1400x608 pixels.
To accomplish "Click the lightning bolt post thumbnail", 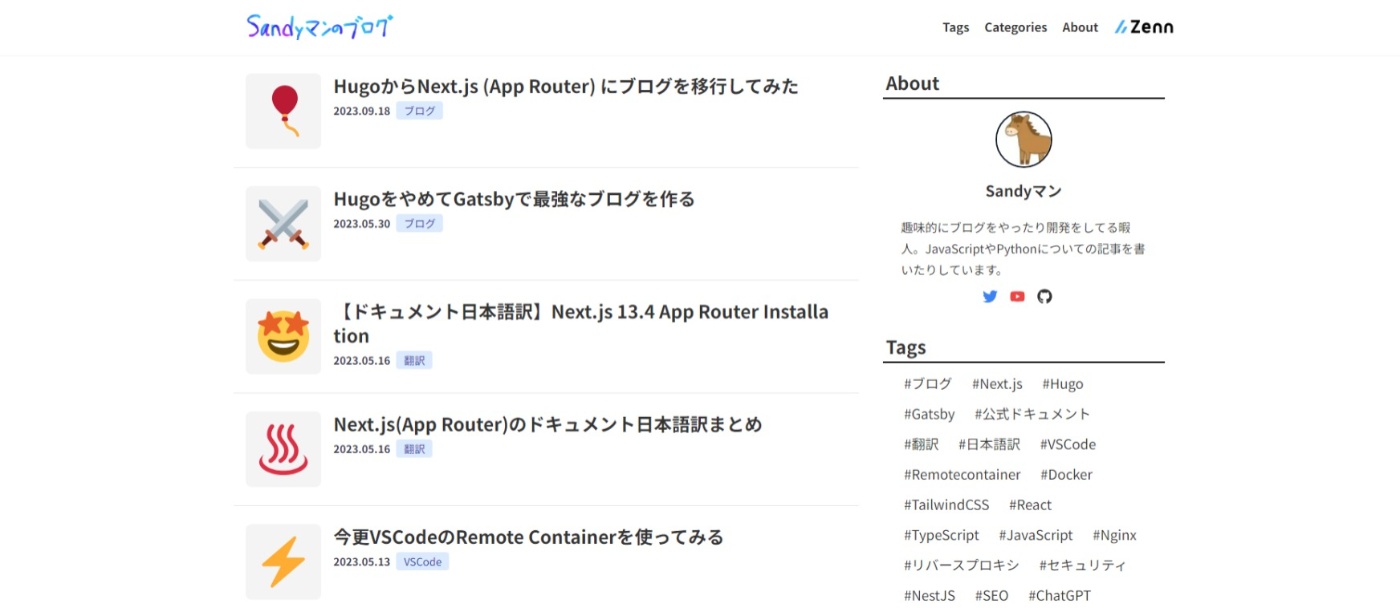I will pos(284,562).
